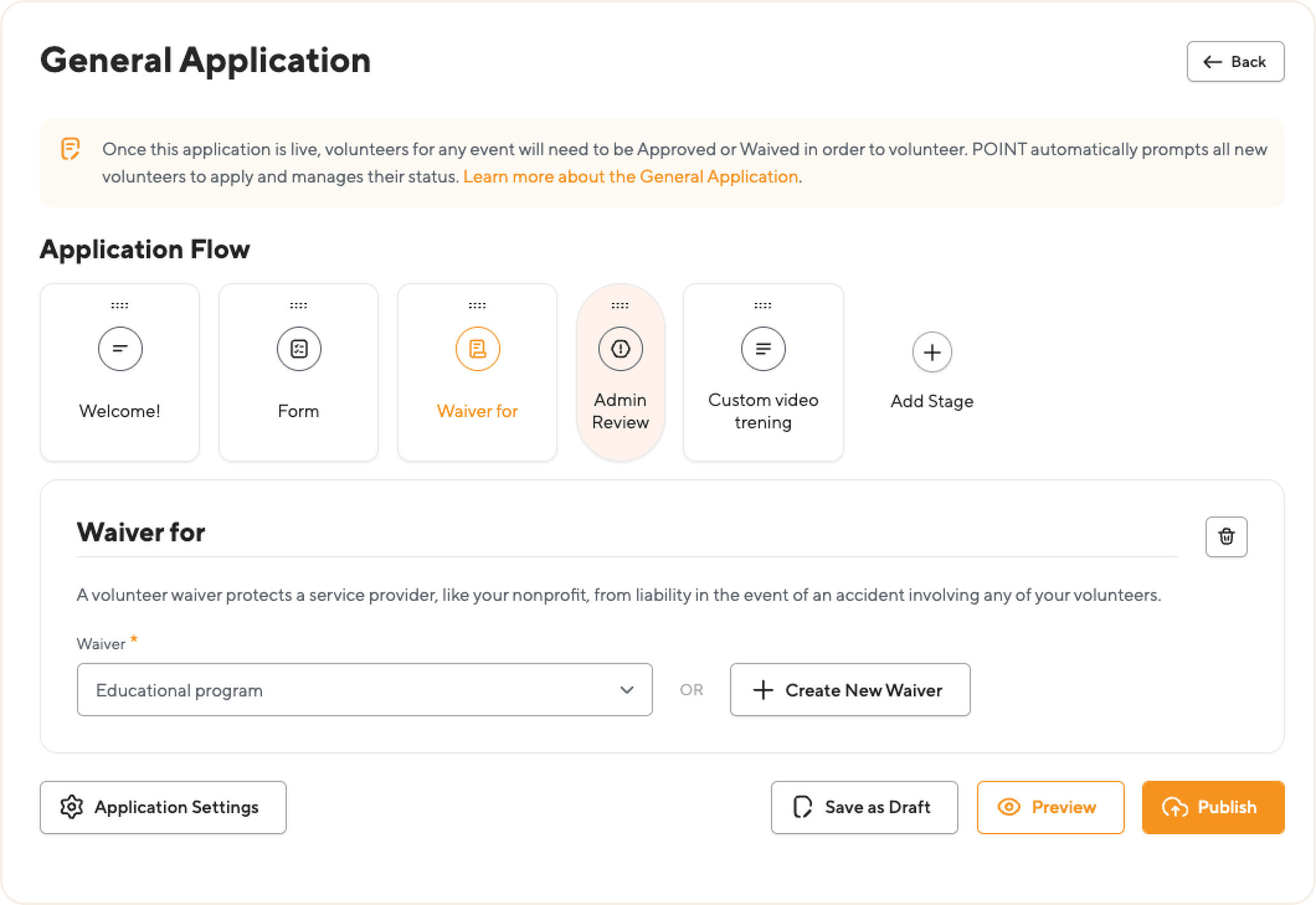The width and height of the screenshot is (1316, 905).
Task: Click the Waiver for document icon
Action: click(477, 349)
